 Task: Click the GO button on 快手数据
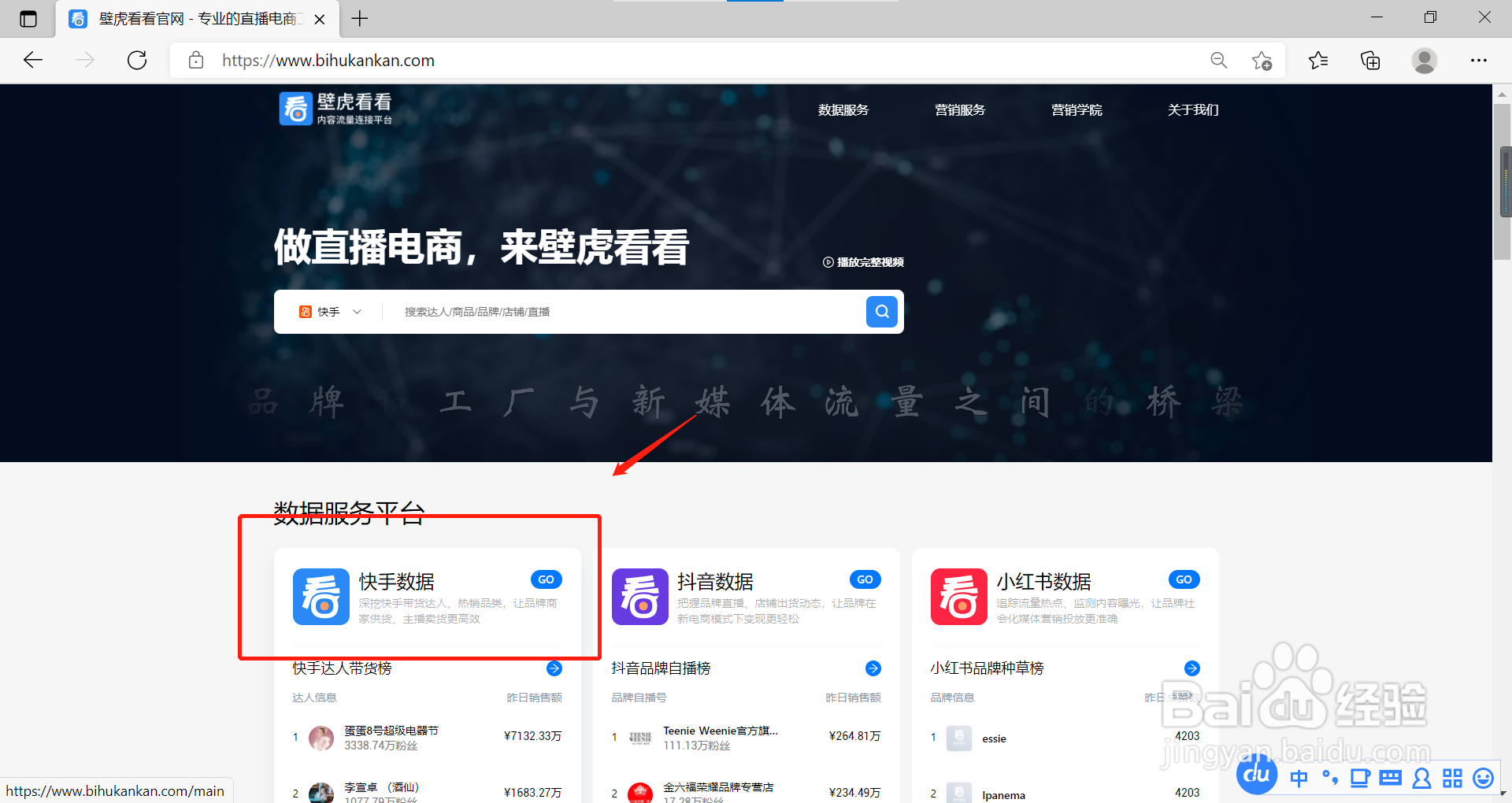pyautogui.click(x=546, y=579)
